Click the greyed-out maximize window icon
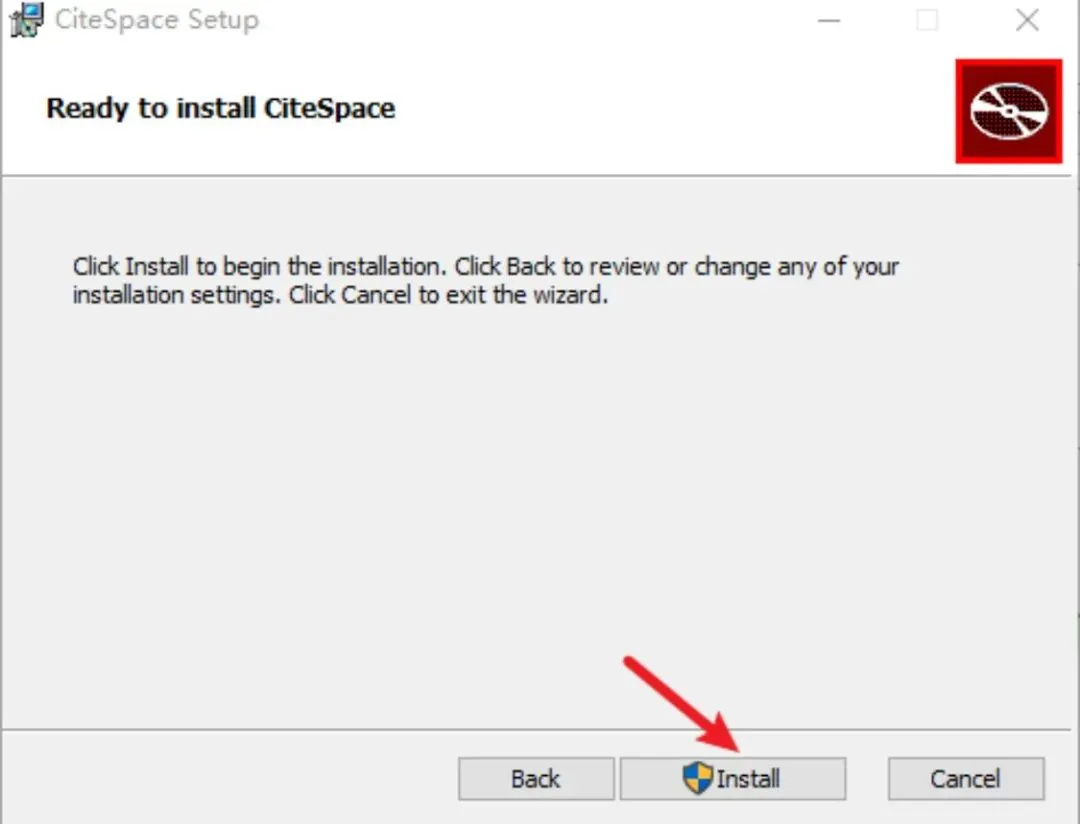Viewport: 1080px width, 824px height. click(927, 21)
